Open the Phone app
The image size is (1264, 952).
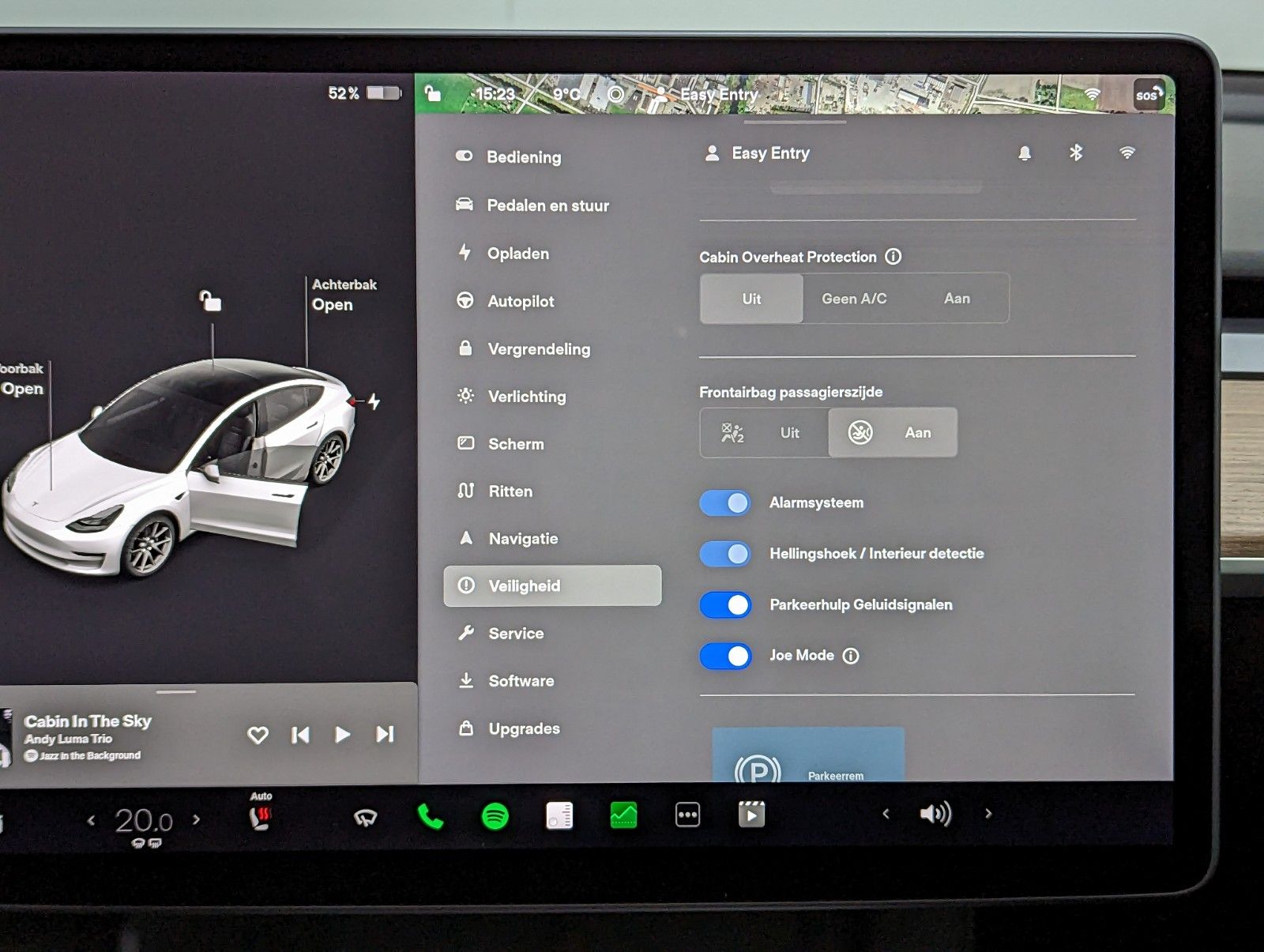[x=430, y=816]
